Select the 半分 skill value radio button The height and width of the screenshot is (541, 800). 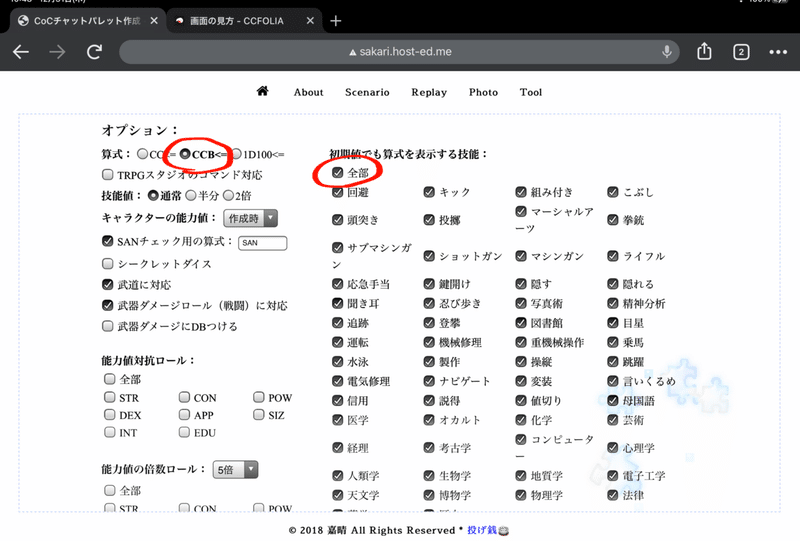coord(190,195)
